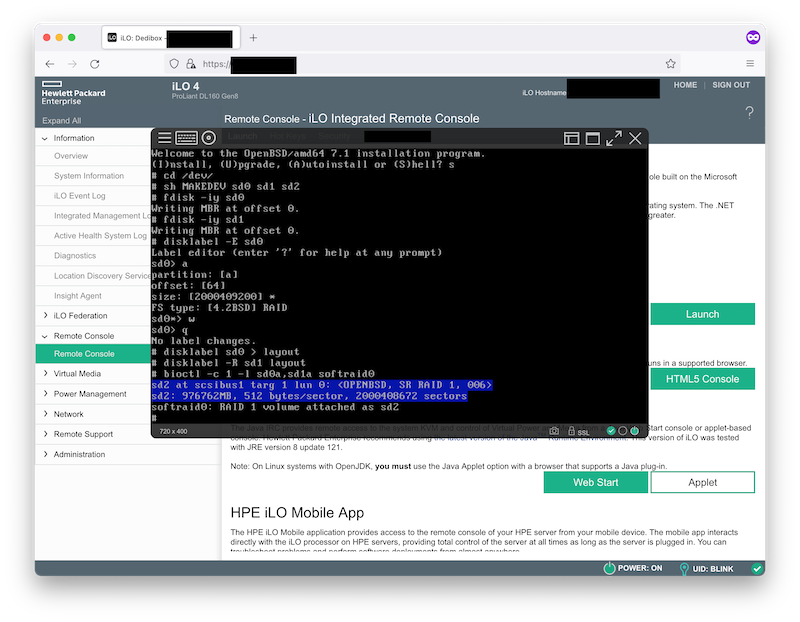This screenshot has height=622, width=800.
Task: Reload the browser page
Action: [x=95, y=64]
